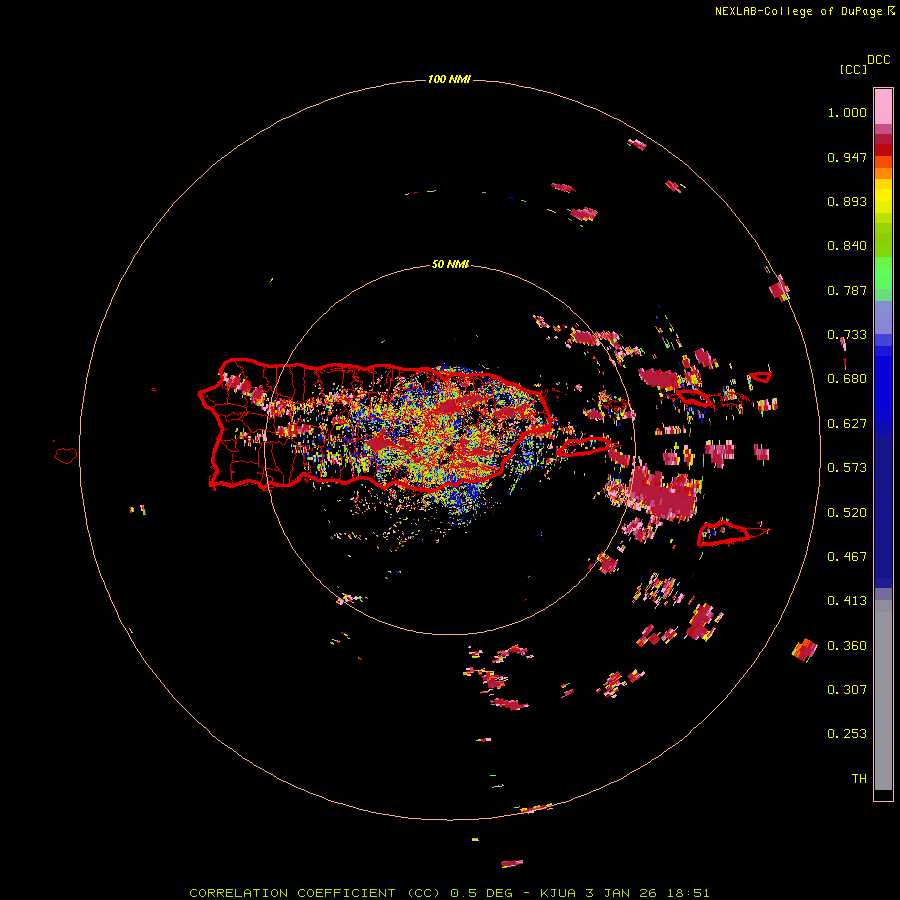This screenshot has height=900, width=900.
Task: Click the 50 NMI range ring label
Action: pos(450,264)
